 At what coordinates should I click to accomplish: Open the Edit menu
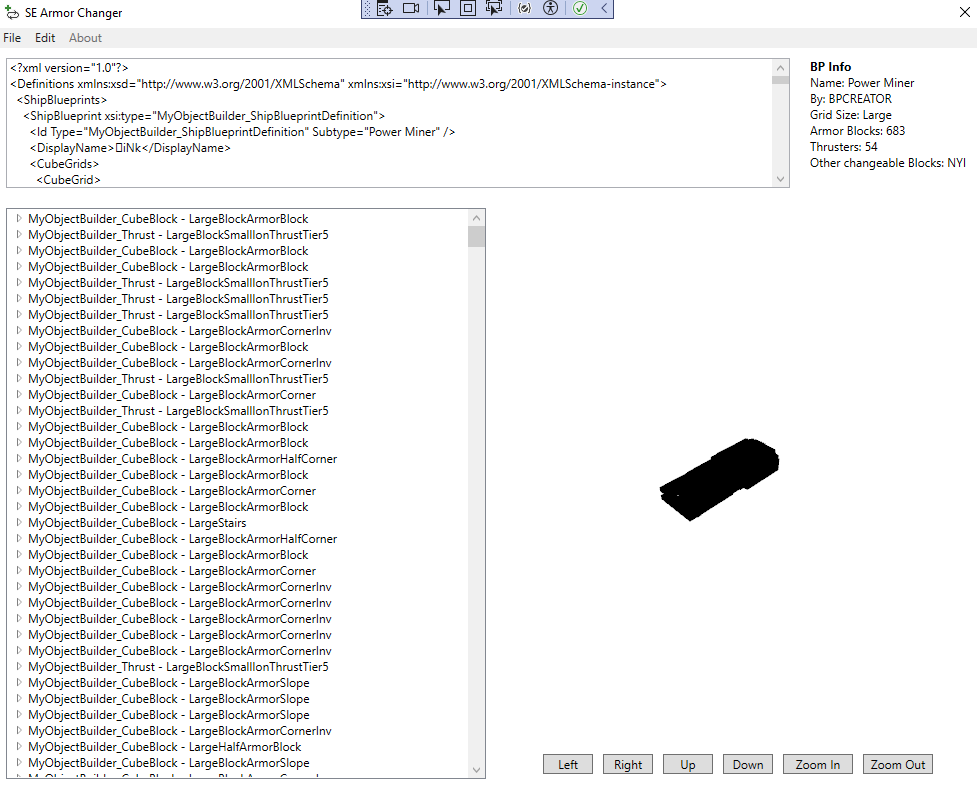[x=45, y=38]
